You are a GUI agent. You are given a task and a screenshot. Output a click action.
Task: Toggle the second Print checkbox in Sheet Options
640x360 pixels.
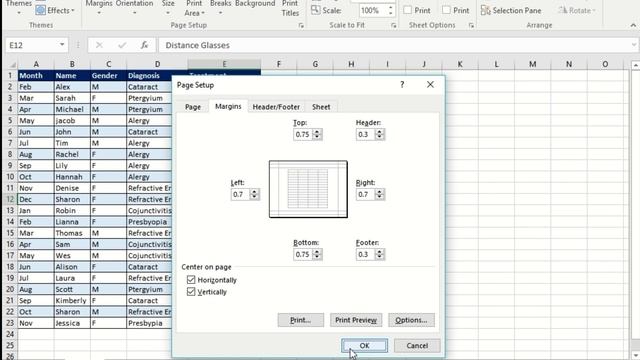click(x=447, y=10)
